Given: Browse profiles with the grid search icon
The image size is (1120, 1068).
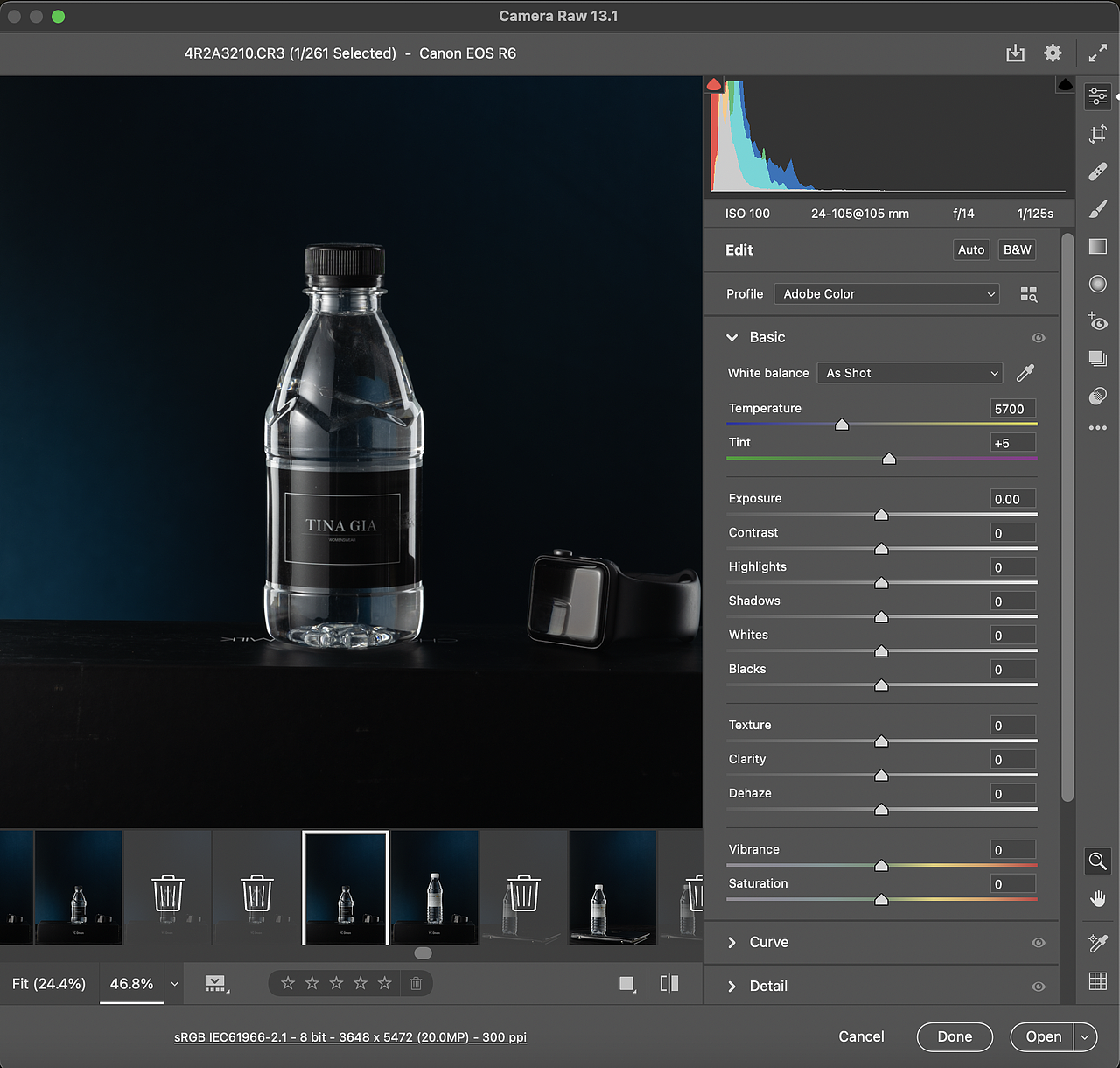Looking at the screenshot, I should [1029, 294].
